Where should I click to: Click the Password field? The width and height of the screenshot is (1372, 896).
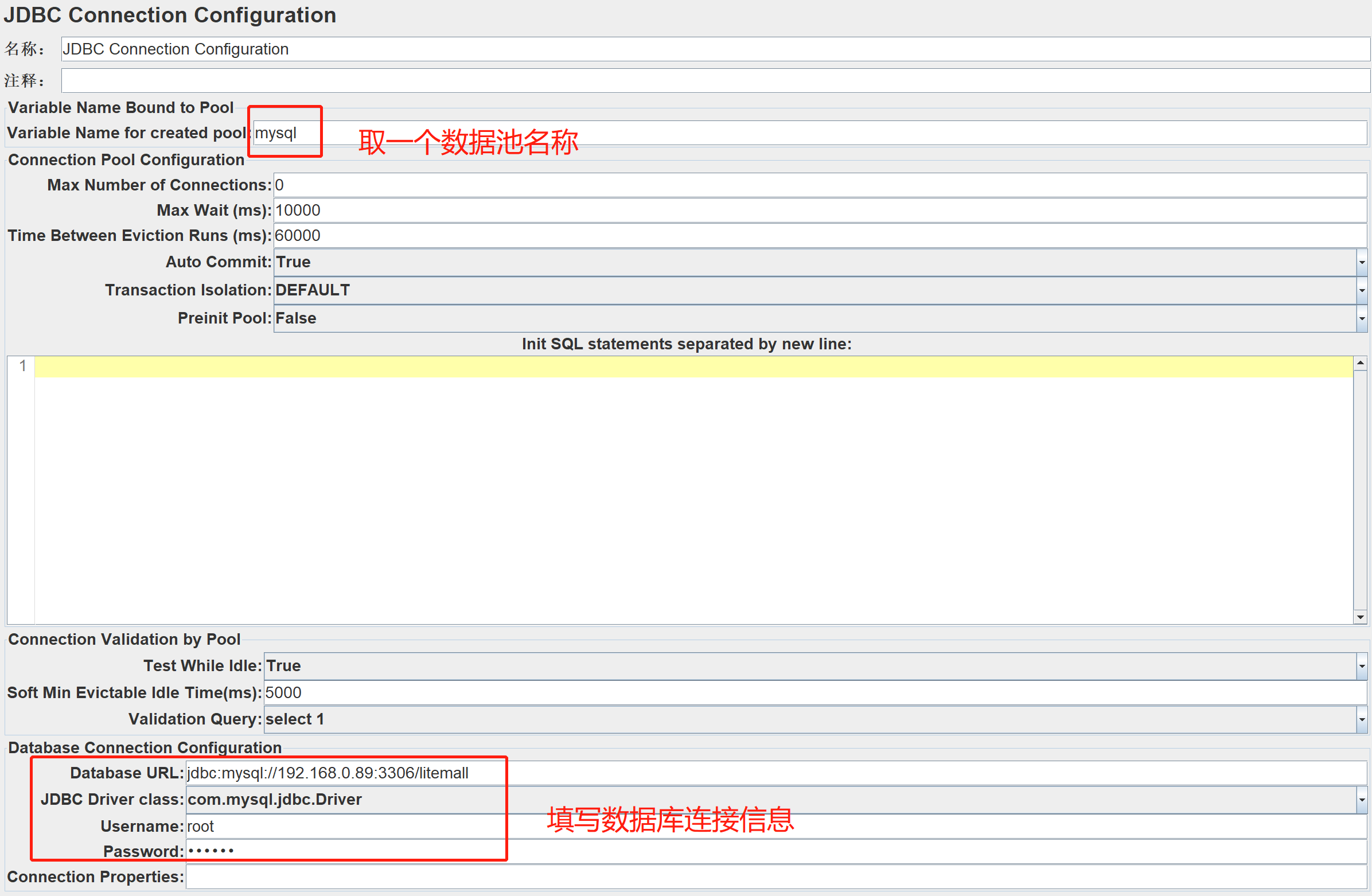(773, 852)
